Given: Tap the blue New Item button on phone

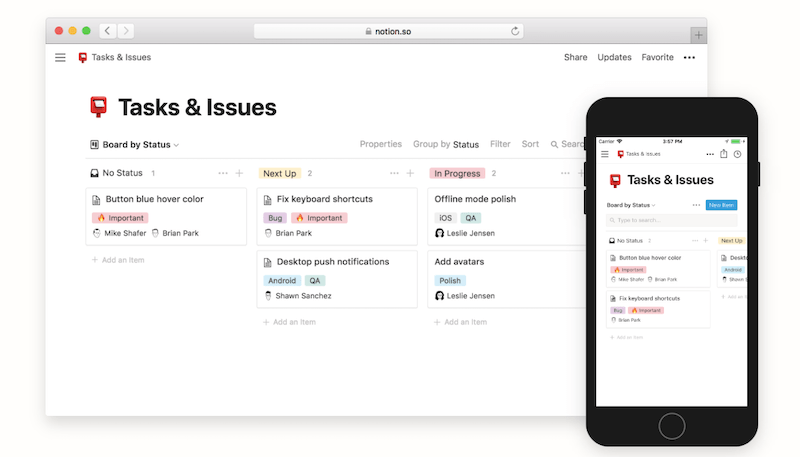Looking at the screenshot, I should [721, 205].
